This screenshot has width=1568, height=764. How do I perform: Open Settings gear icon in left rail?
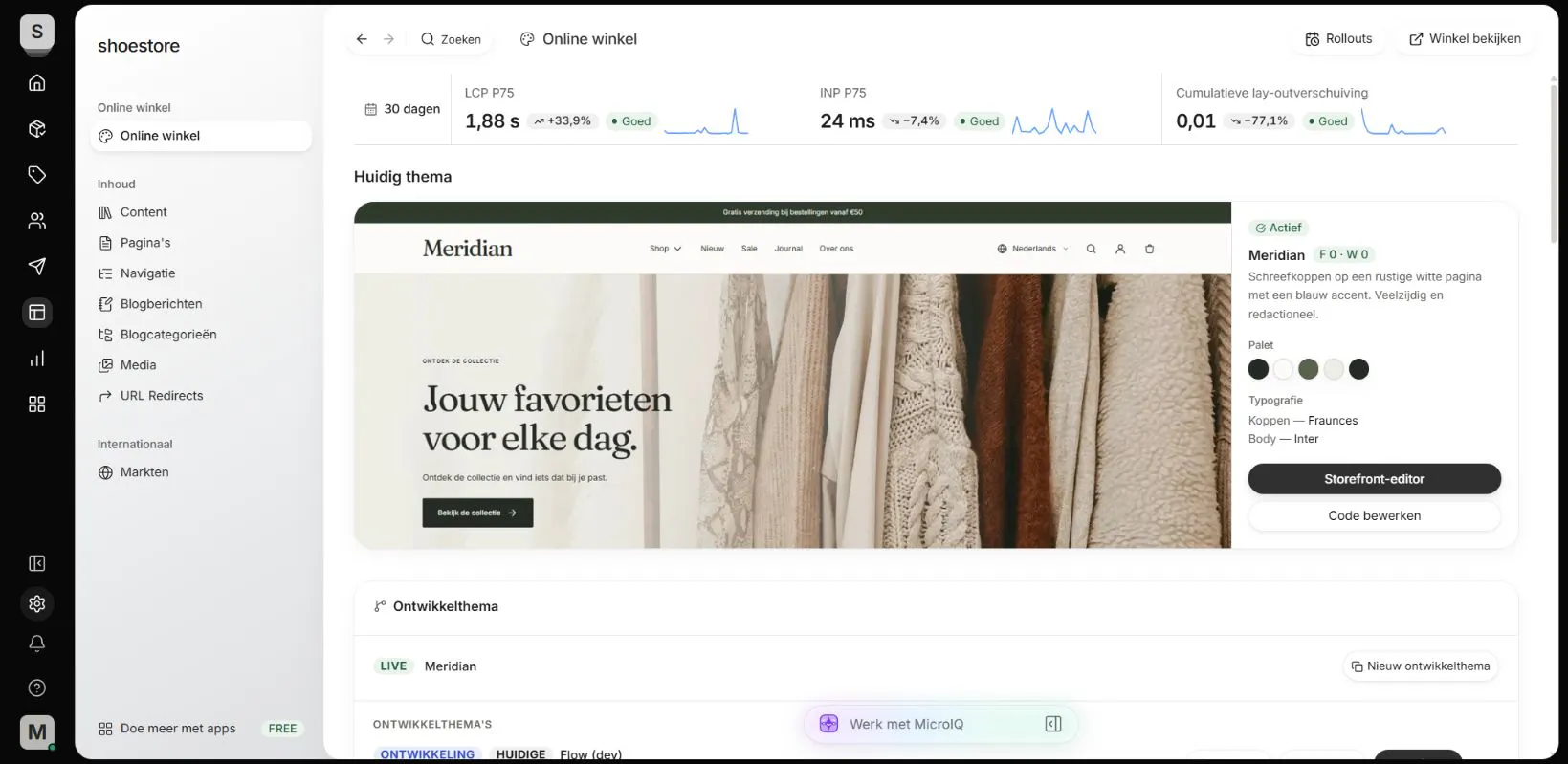[37, 603]
